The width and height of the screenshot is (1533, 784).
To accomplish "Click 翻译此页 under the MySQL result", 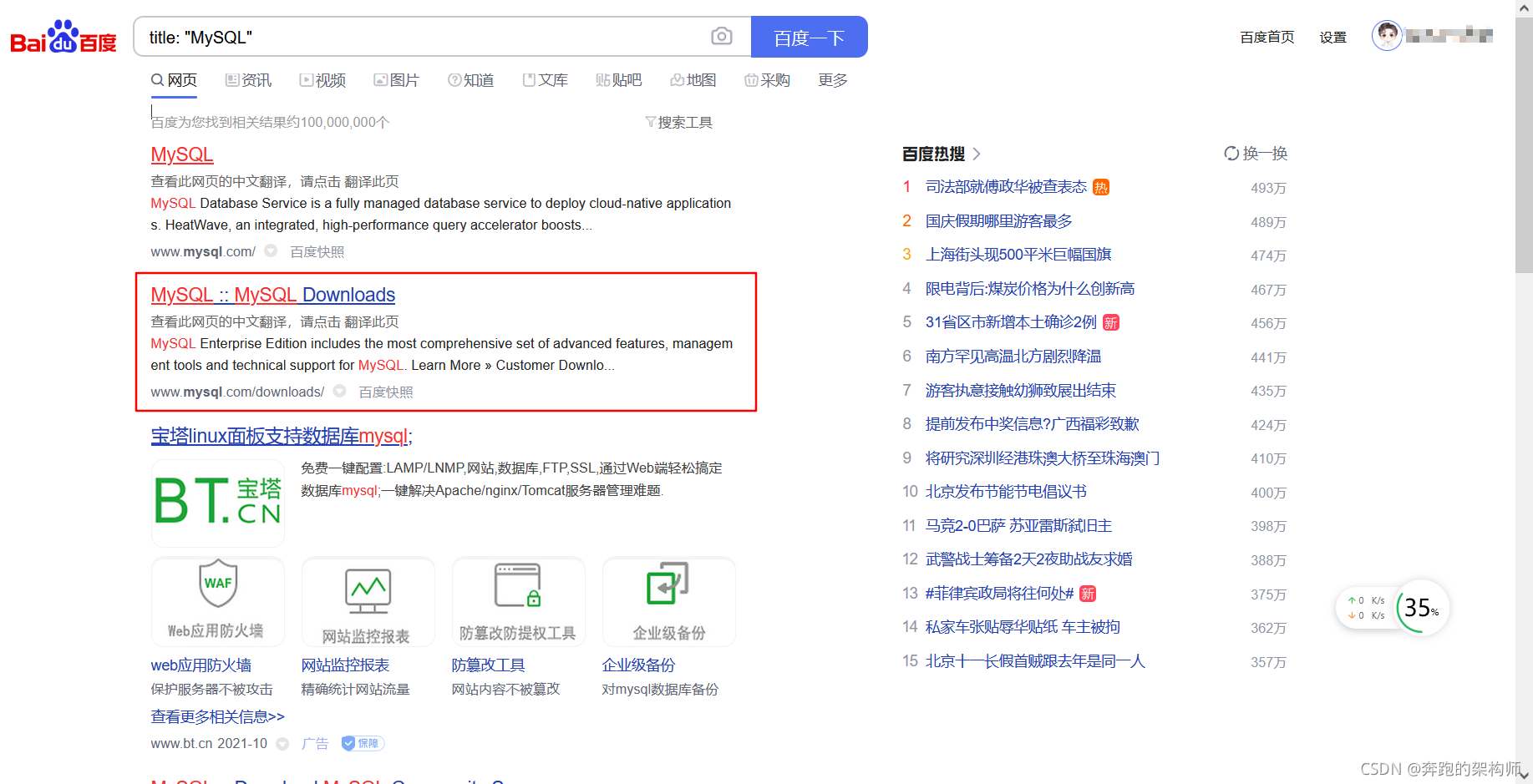I will tap(372, 182).
